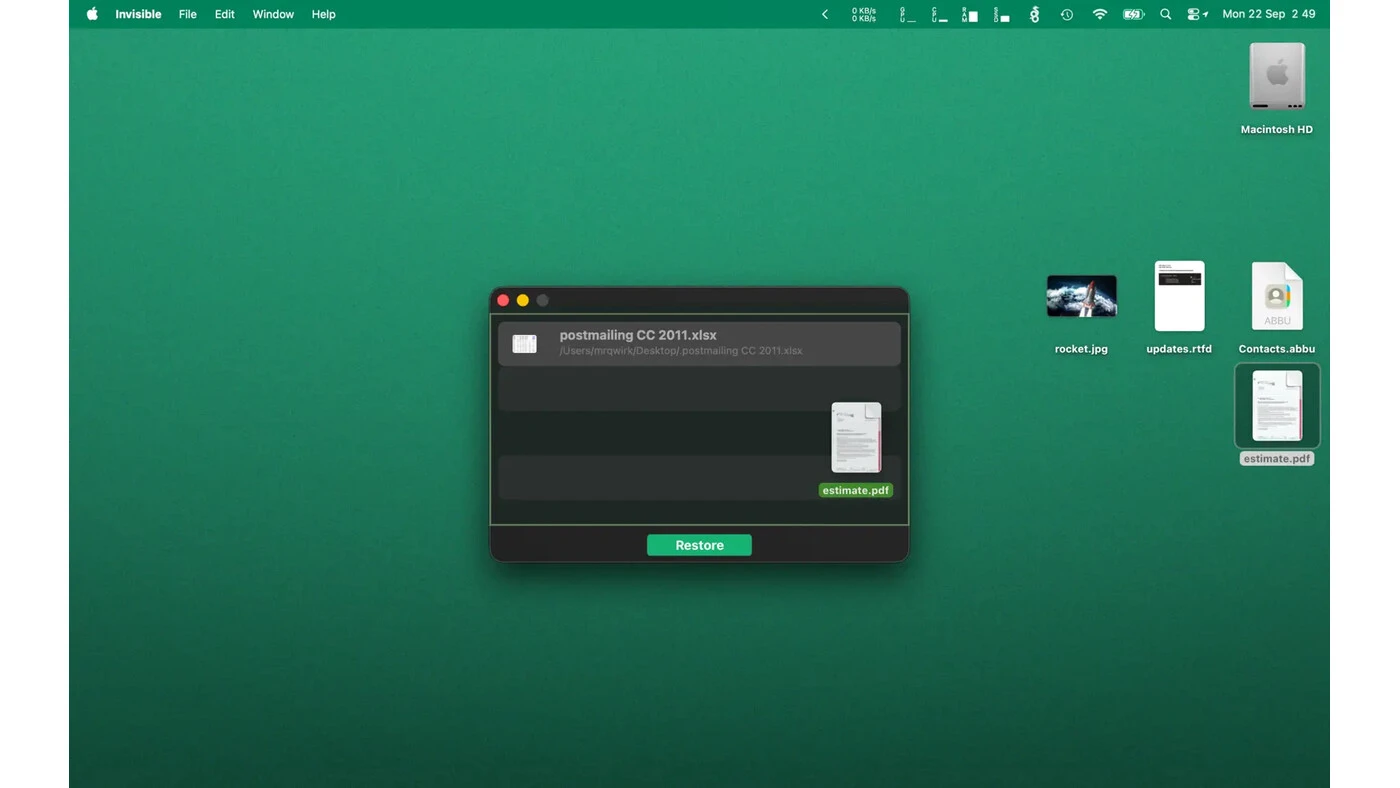Screen dimensions: 1400x788
Task: Click the estimate.pdf thumbnail inside the window
Action: point(856,438)
